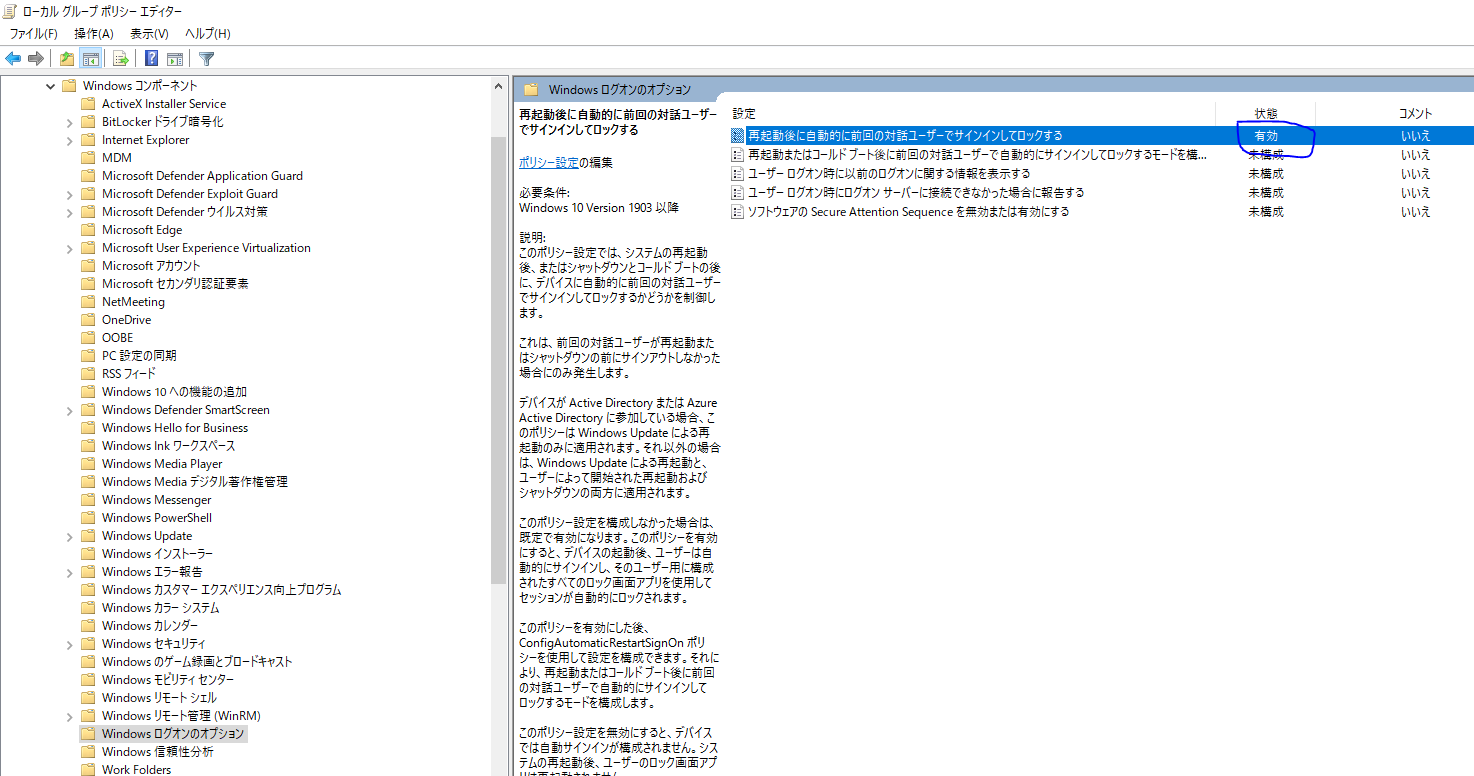
Task: Toggle the action pane visibility icon
Action: click(175, 58)
